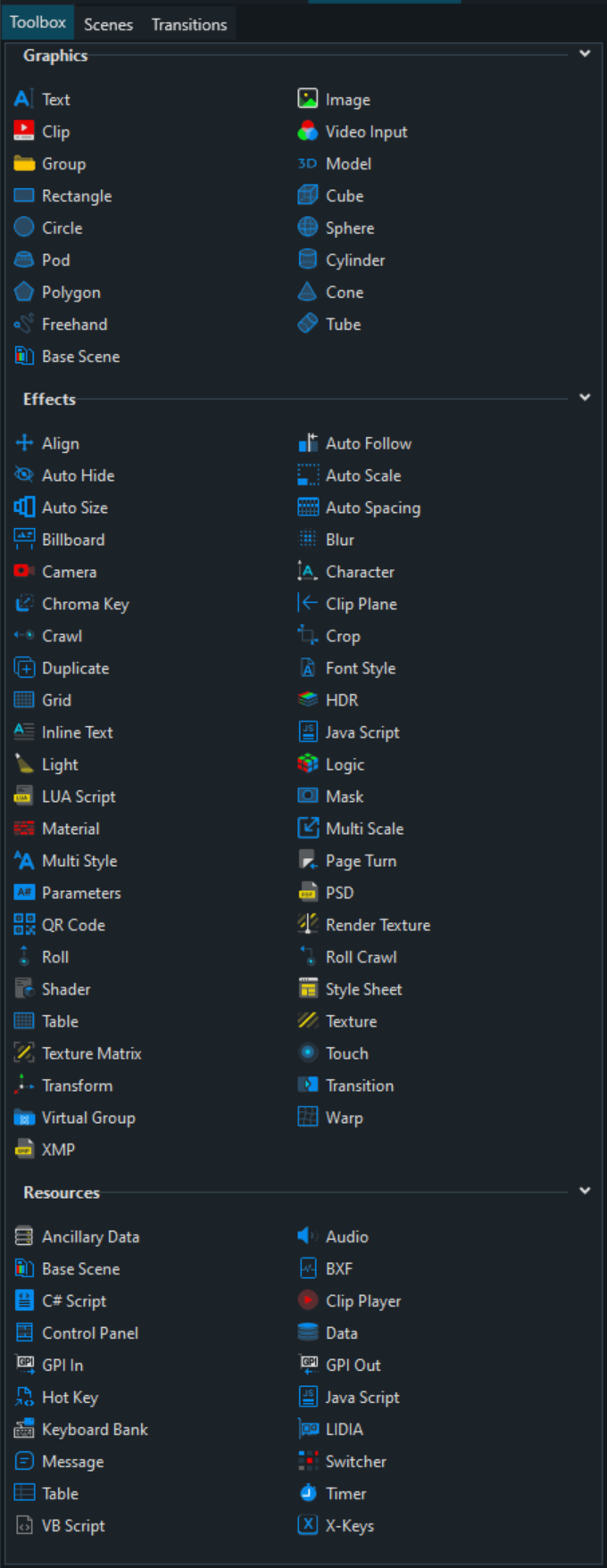607x1568 pixels.
Task: Collapse the Resources section
Action: pos(585,1191)
